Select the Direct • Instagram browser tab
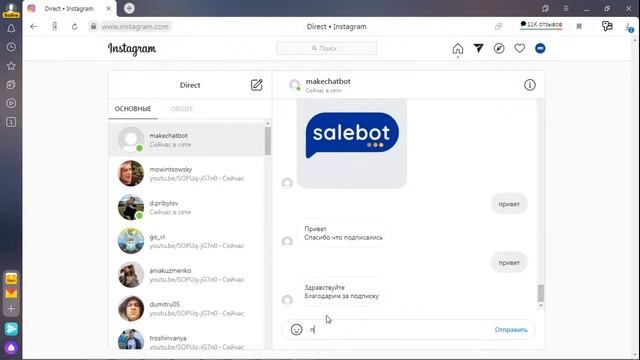The height and width of the screenshot is (360, 640). coord(69,8)
